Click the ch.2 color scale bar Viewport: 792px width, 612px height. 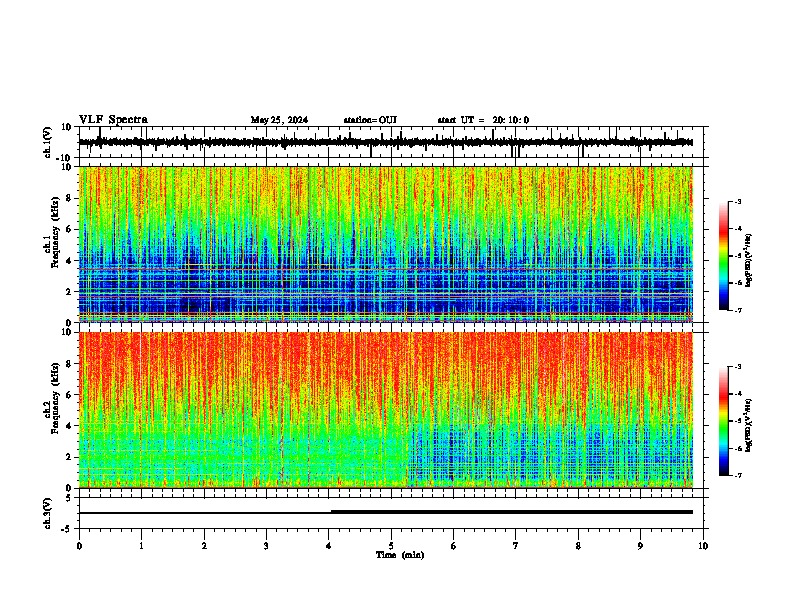pyautogui.click(x=723, y=421)
